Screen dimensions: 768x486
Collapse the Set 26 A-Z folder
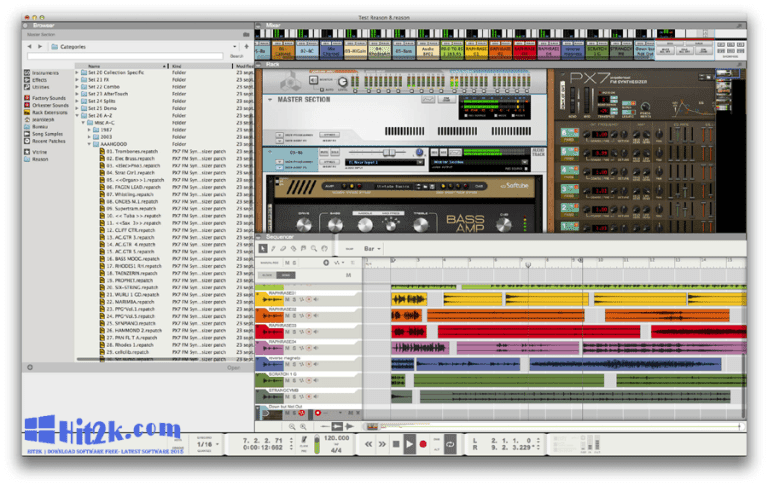(77, 116)
